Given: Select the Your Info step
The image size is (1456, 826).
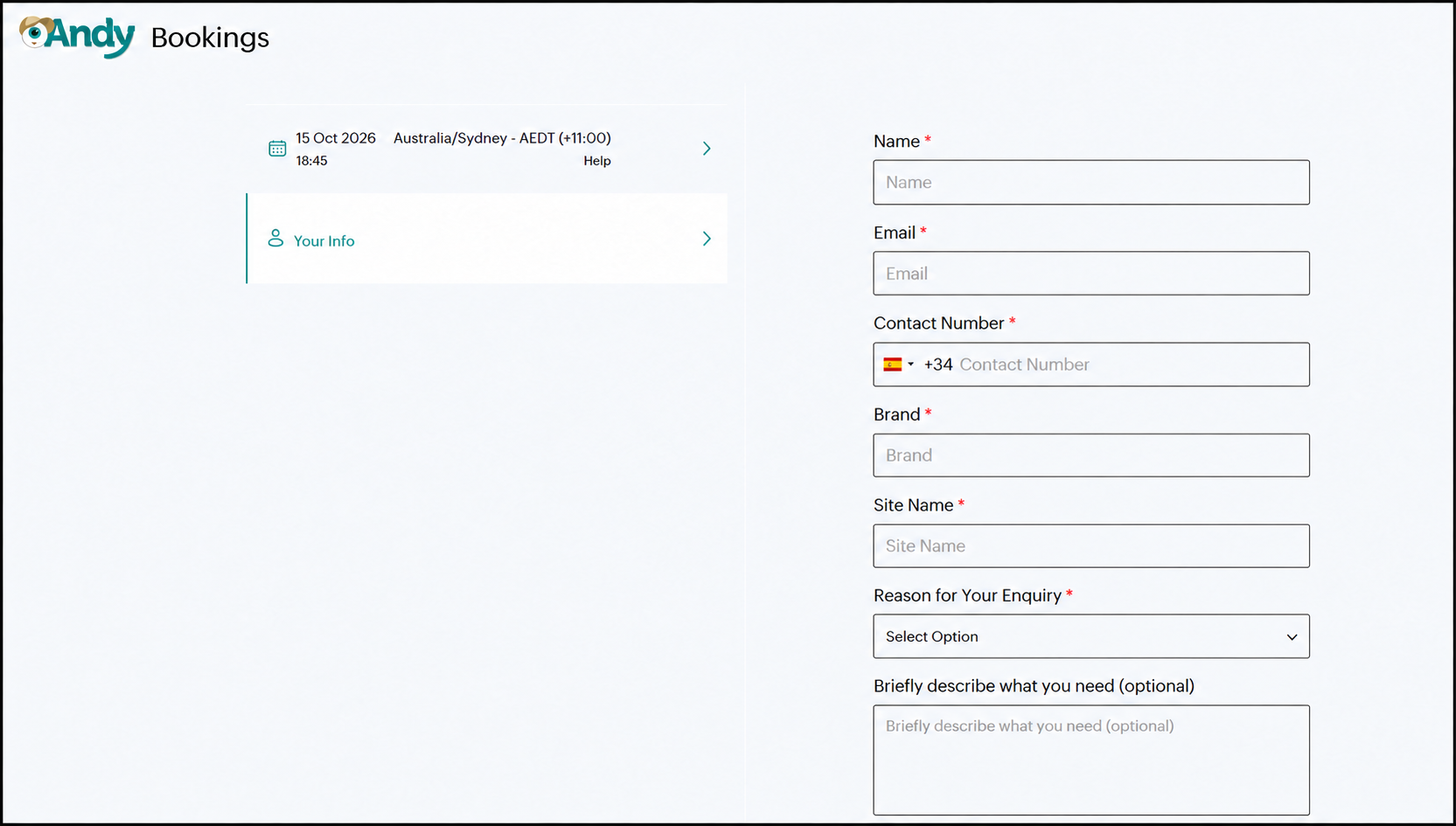Looking at the screenshot, I should coord(487,239).
